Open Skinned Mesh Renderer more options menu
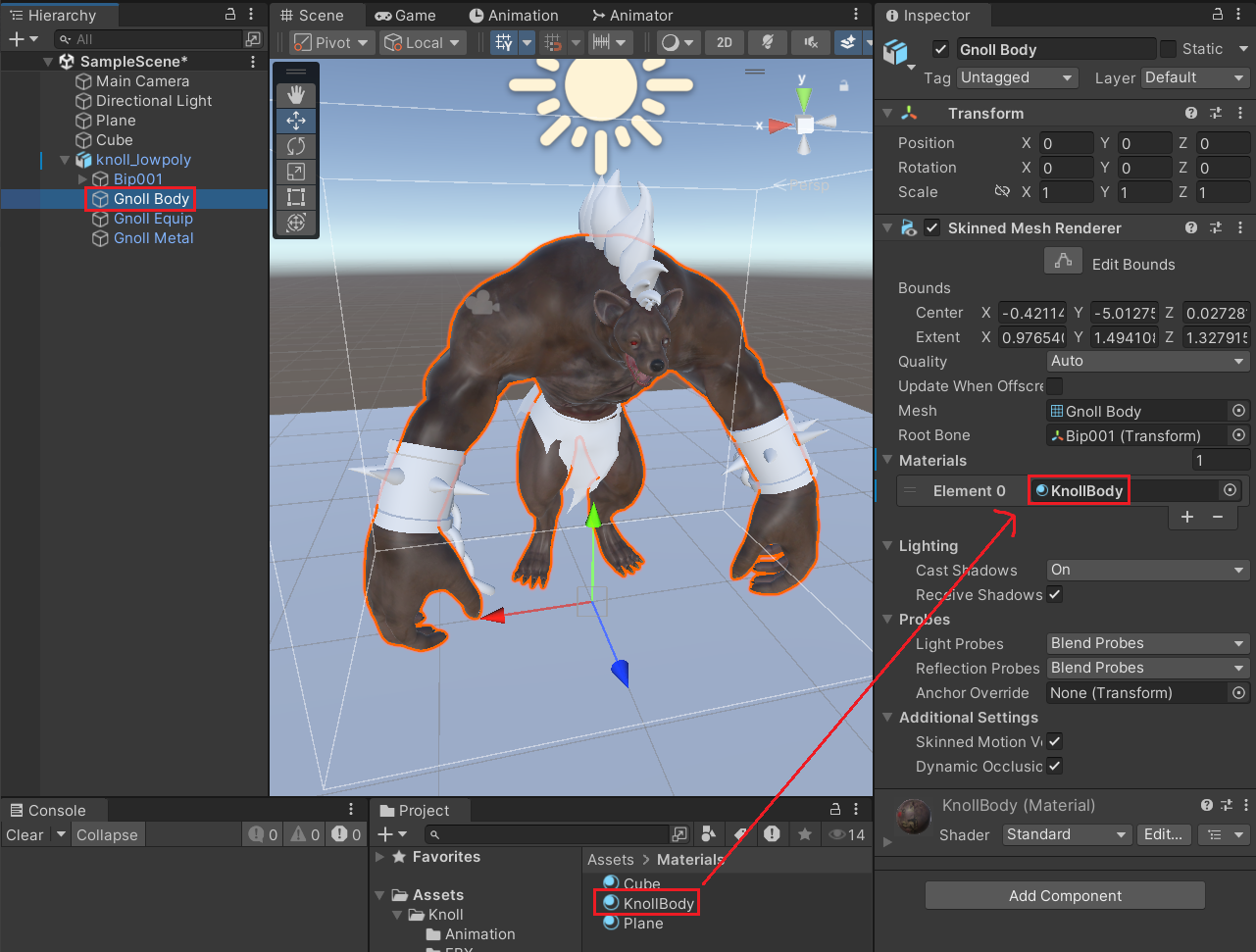This screenshot has height=952, width=1256. pyautogui.click(x=1240, y=227)
